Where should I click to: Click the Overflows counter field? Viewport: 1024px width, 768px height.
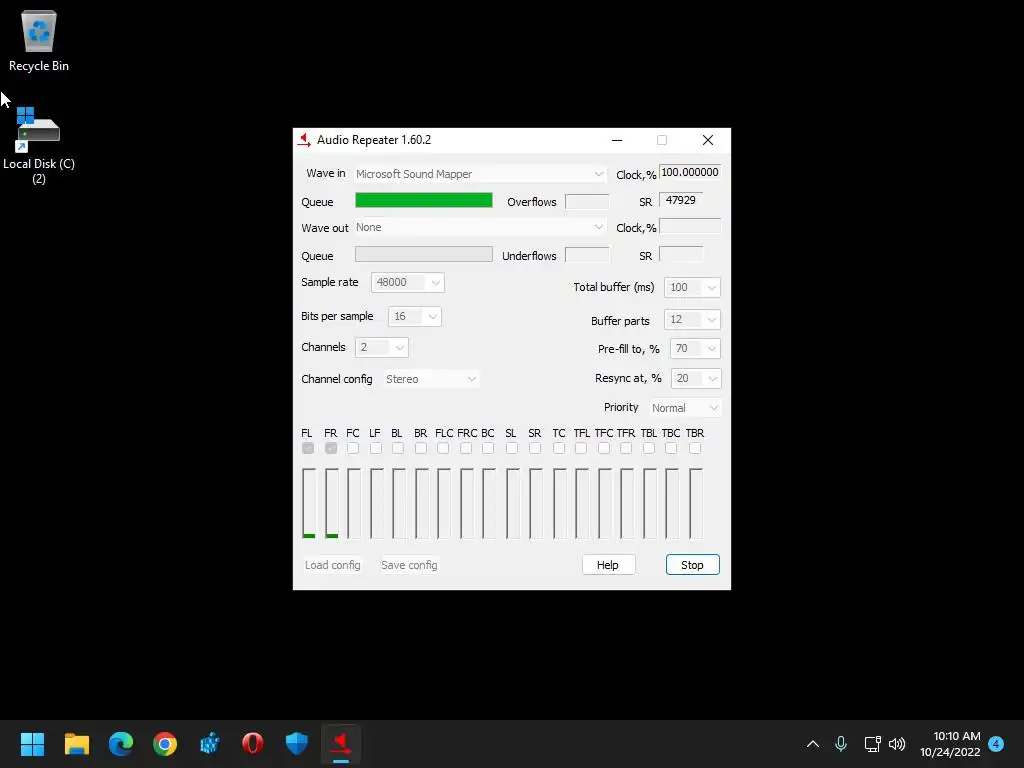click(x=587, y=201)
